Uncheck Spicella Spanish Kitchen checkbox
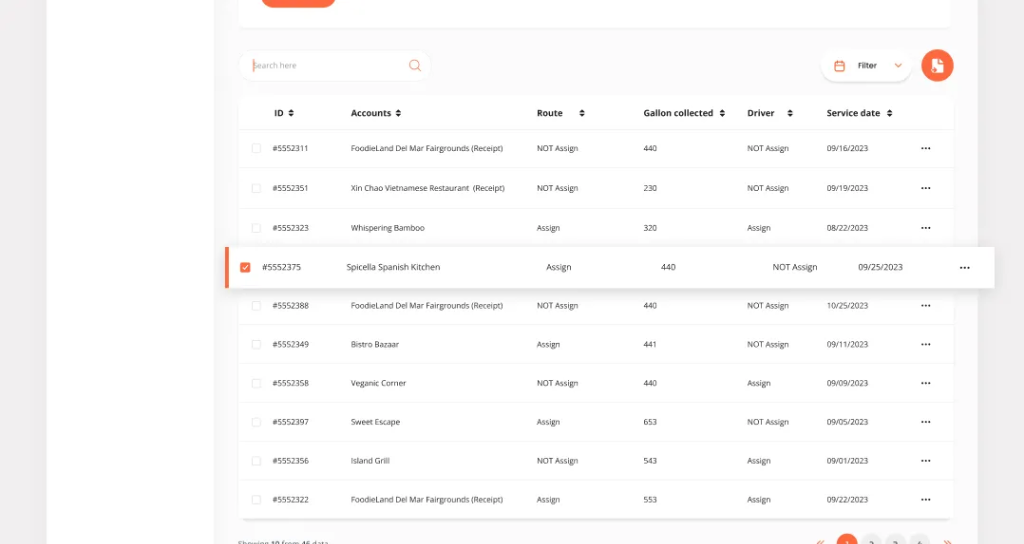 click(x=245, y=267)
